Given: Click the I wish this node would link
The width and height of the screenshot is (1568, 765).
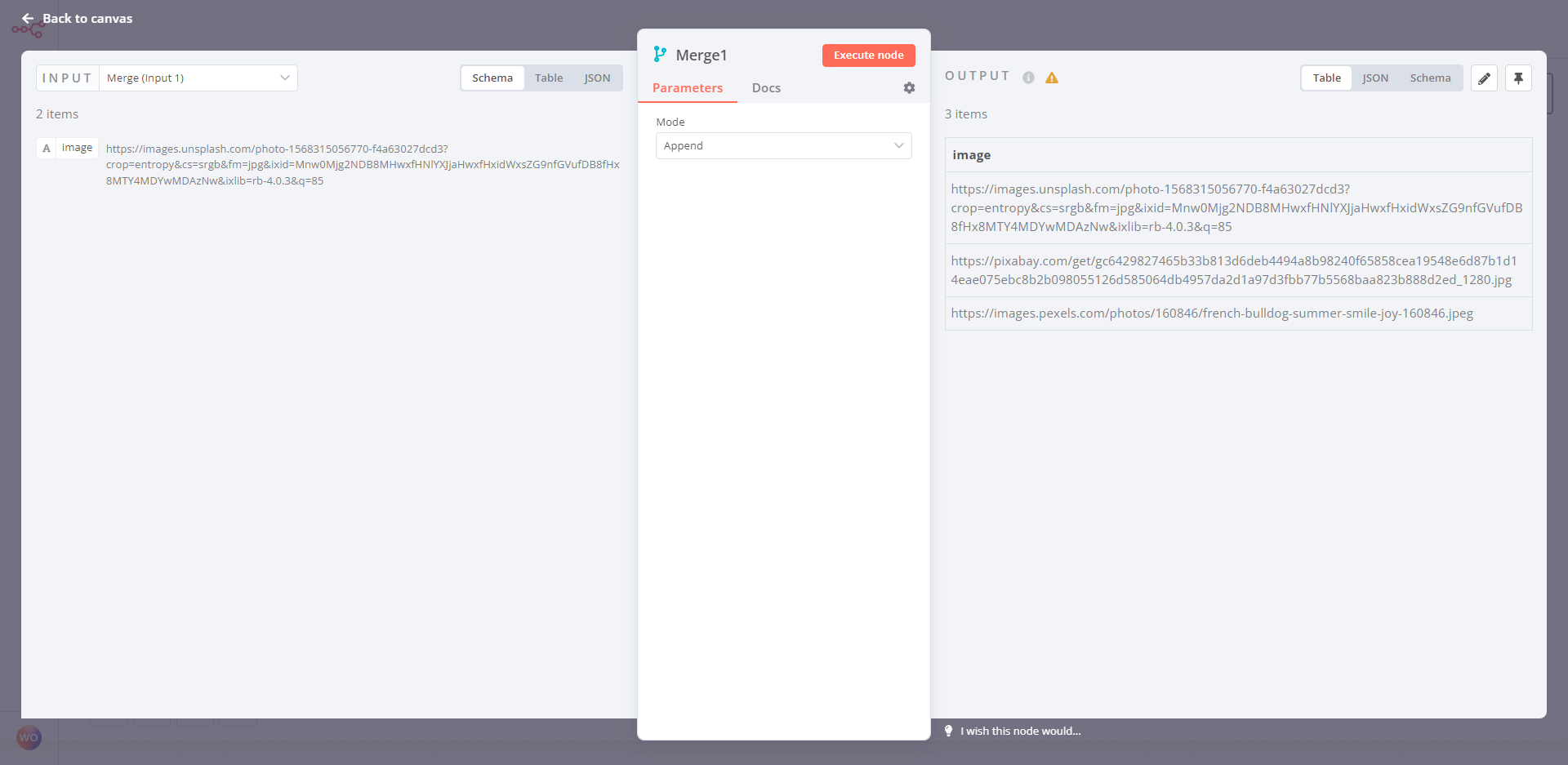Looking at the screenshot, I should click(x=1019, y=731).
